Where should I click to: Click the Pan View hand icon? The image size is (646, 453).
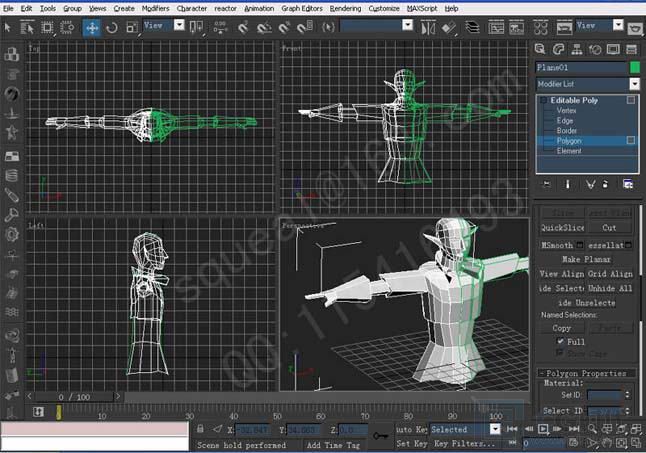coord(606,443)
